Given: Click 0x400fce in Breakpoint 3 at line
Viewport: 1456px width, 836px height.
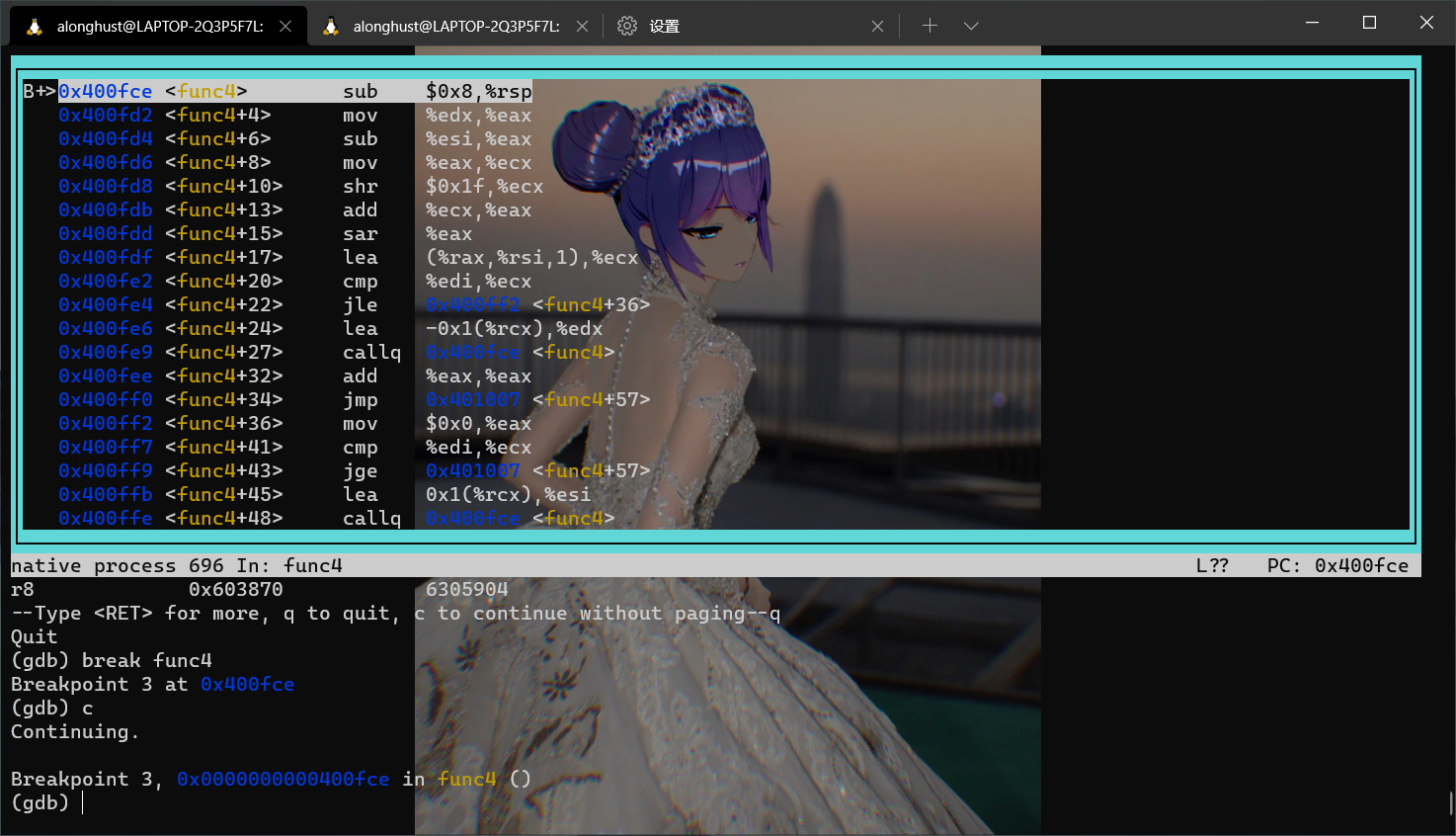Looking at the screenshot, I should coord(248,684).
